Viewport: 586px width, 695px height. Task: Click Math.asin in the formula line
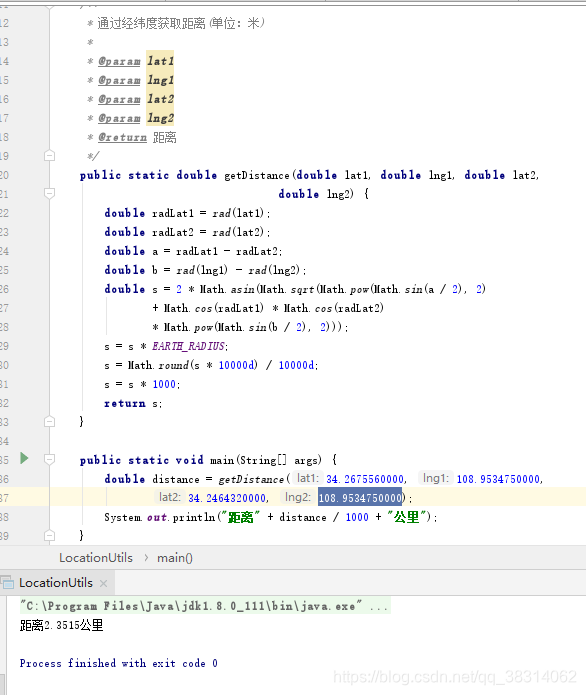[x=227, y=289]
